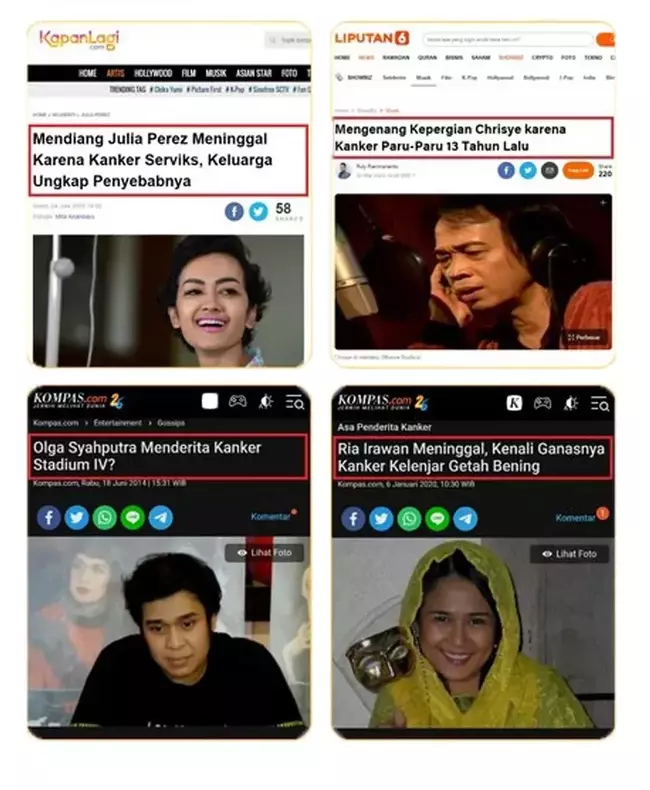Viewport: 650px width, 790px height.
Task: Share the Olga Syahputra article via Telegram
Action: pos(161,517)
